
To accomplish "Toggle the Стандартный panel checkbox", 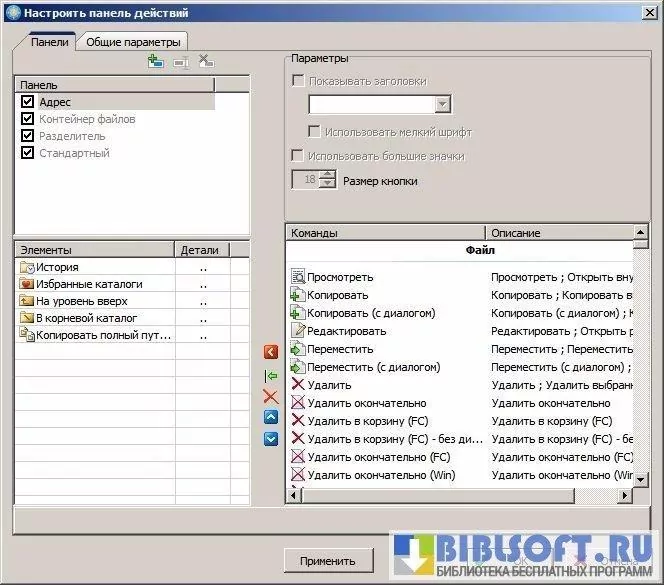I will tap(28, 153).
